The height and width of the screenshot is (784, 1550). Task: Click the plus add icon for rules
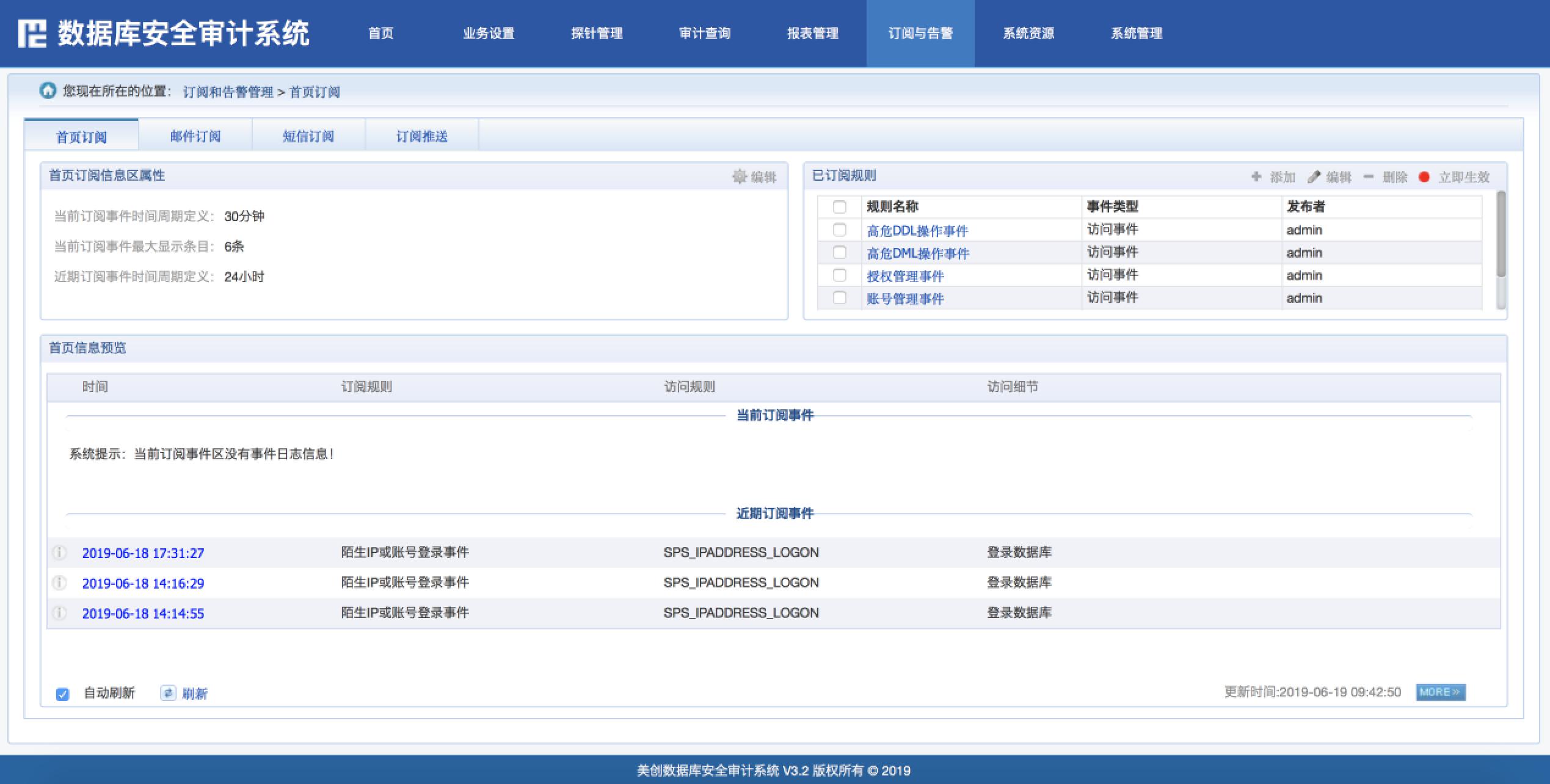(1256, 176)
